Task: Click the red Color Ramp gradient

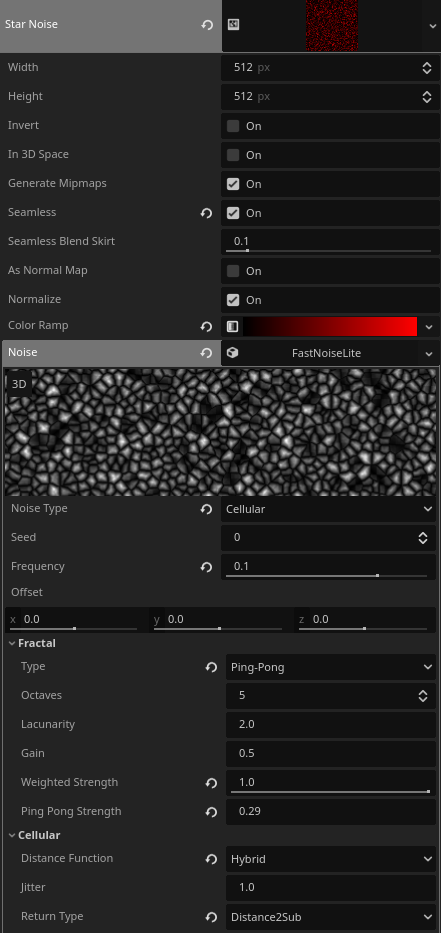Action: point(330,327)
